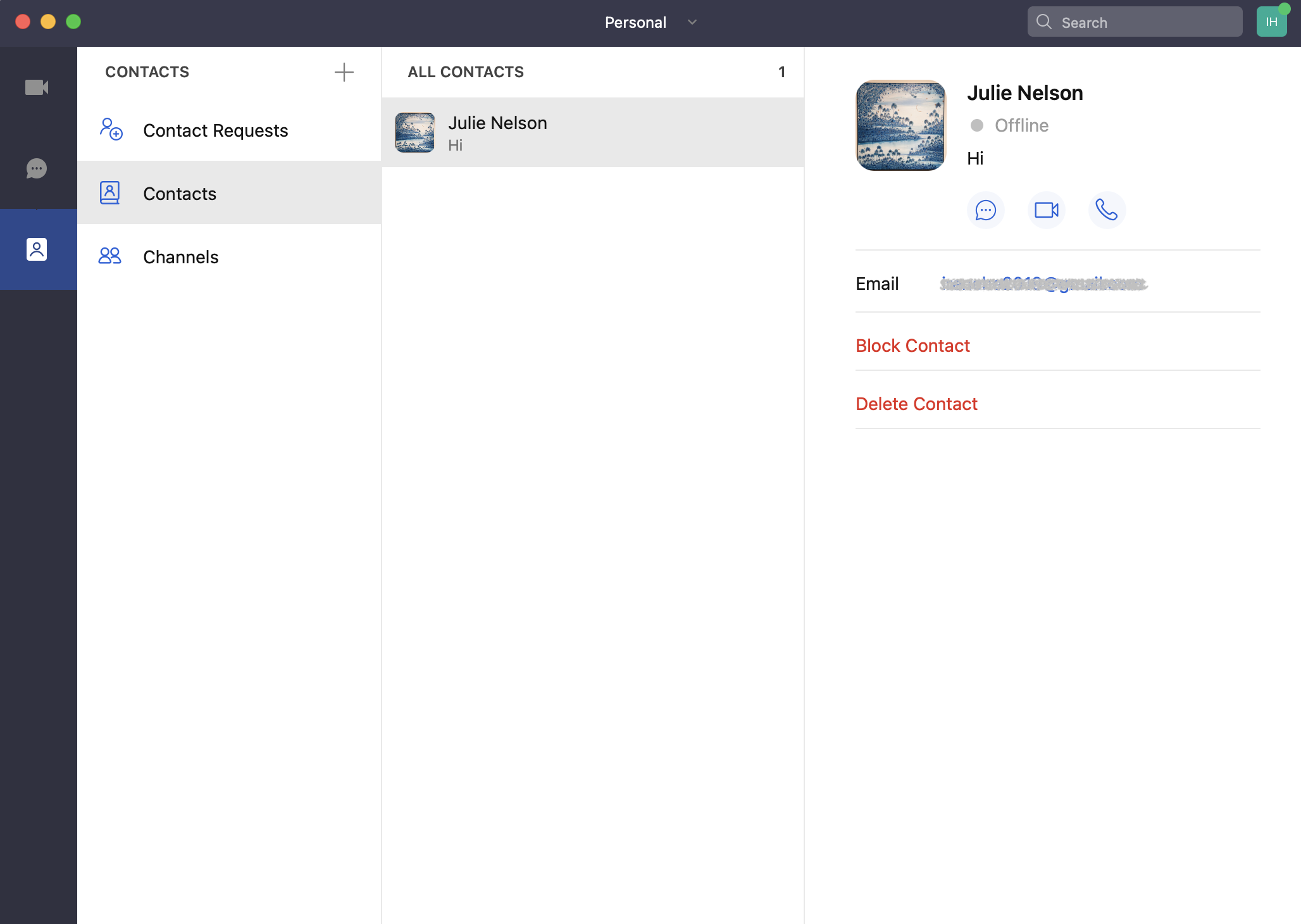1301x924 pixels.
Task: Switch to Contact Requests section
Action: point(215,130)
